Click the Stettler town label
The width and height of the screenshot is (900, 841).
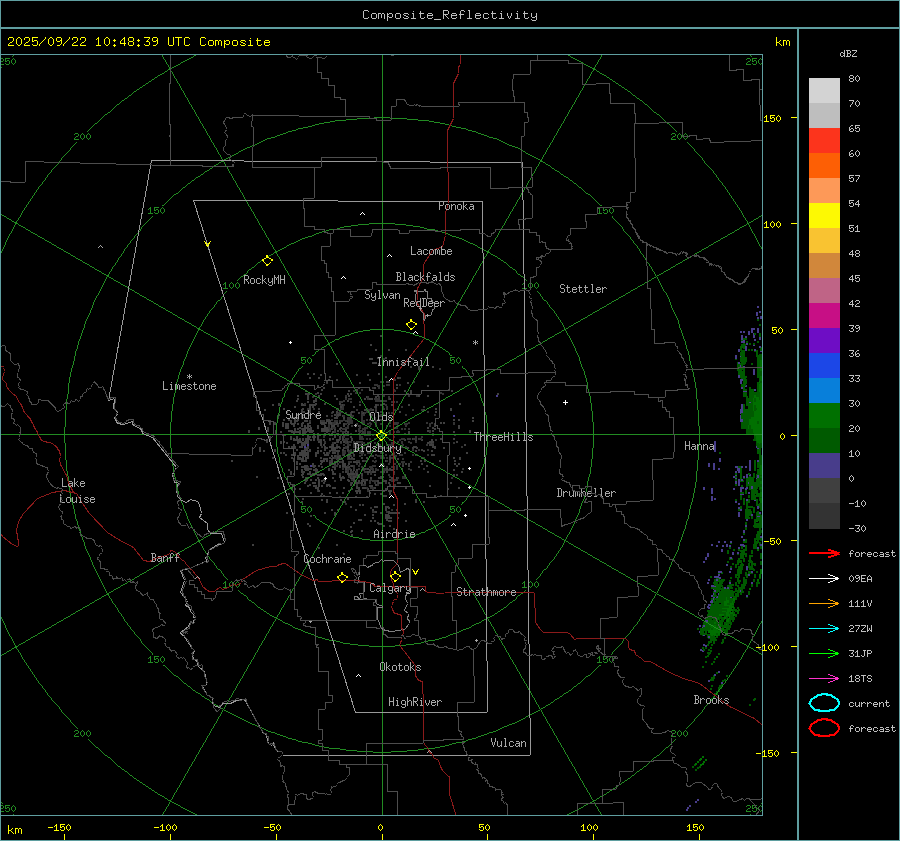583,289
